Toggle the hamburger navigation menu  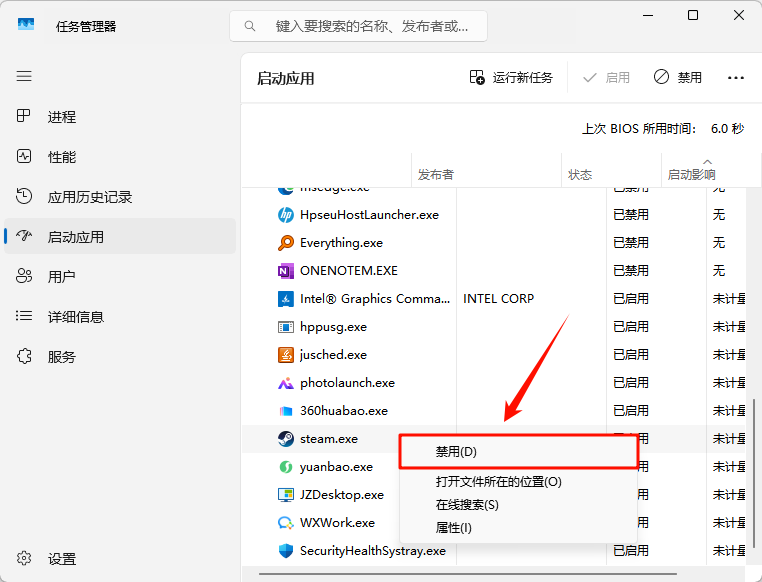click(x=24, y=76)
